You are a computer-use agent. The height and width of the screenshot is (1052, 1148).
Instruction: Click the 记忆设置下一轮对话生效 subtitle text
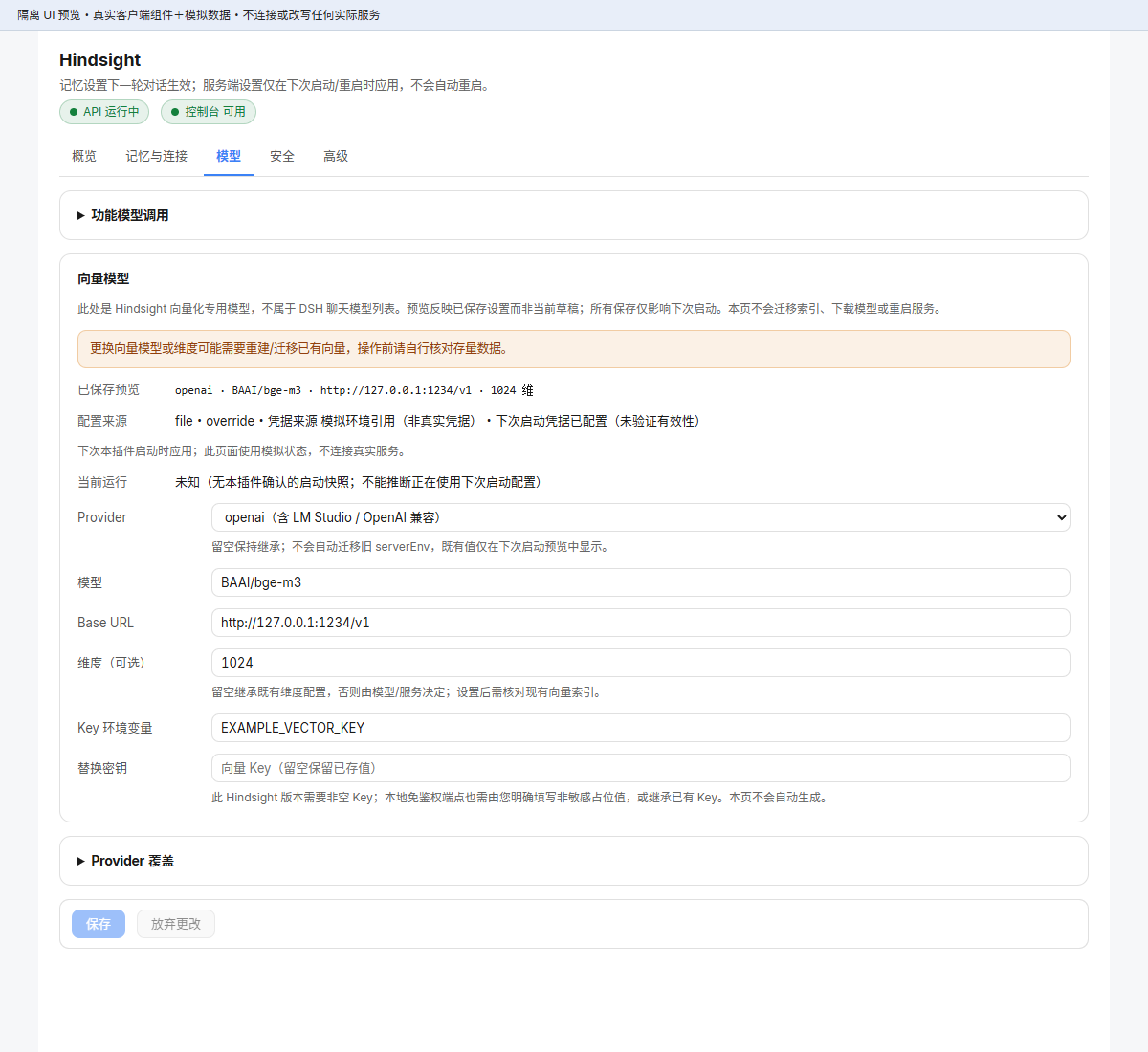tap(277, 85)
